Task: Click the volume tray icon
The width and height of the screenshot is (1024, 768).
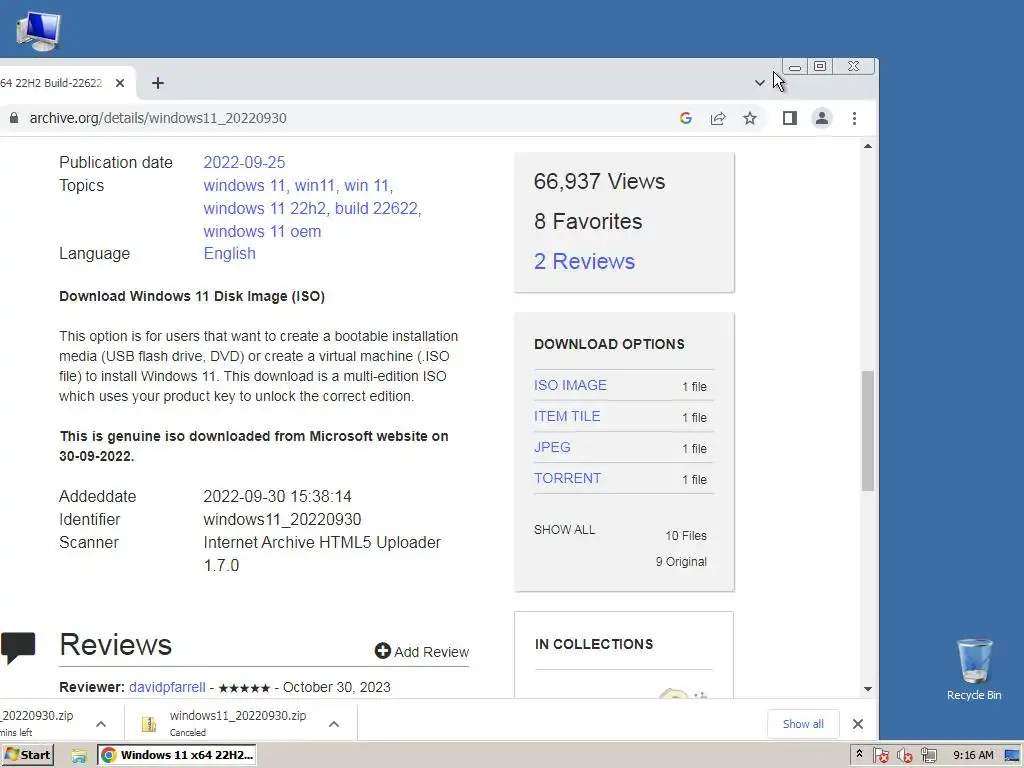Action: [x=904, y=756]
